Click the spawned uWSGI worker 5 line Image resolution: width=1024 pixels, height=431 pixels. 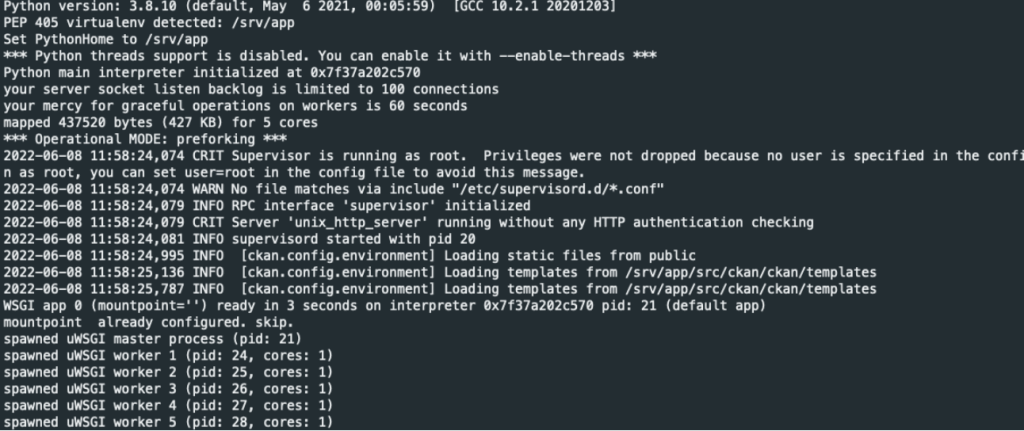tap(168, 422)
